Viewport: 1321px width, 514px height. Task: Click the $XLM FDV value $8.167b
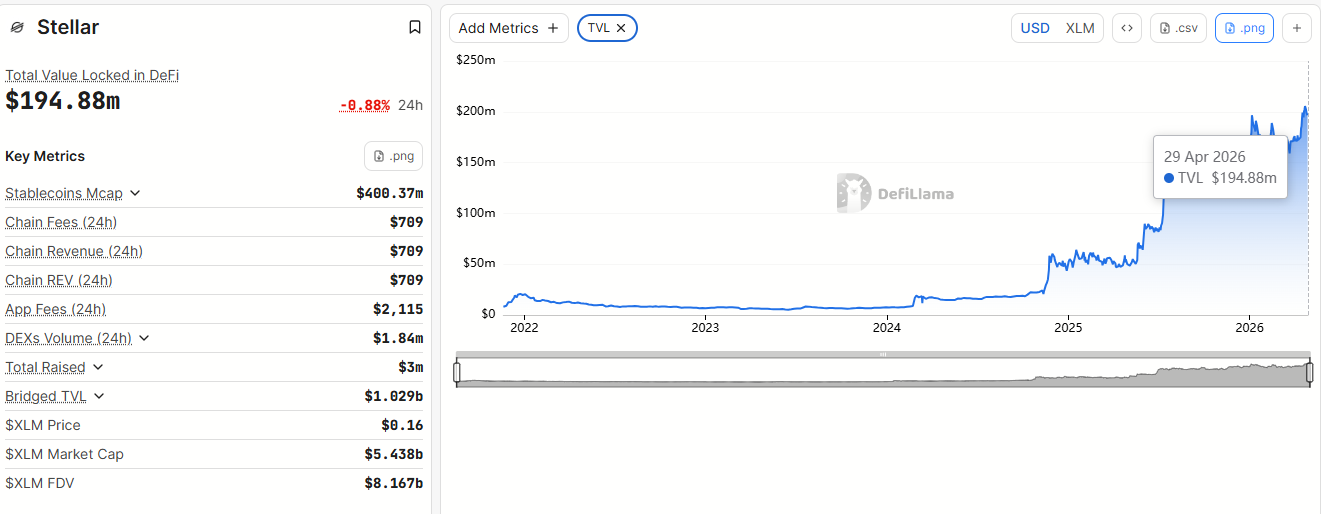(x=394, y=483)
